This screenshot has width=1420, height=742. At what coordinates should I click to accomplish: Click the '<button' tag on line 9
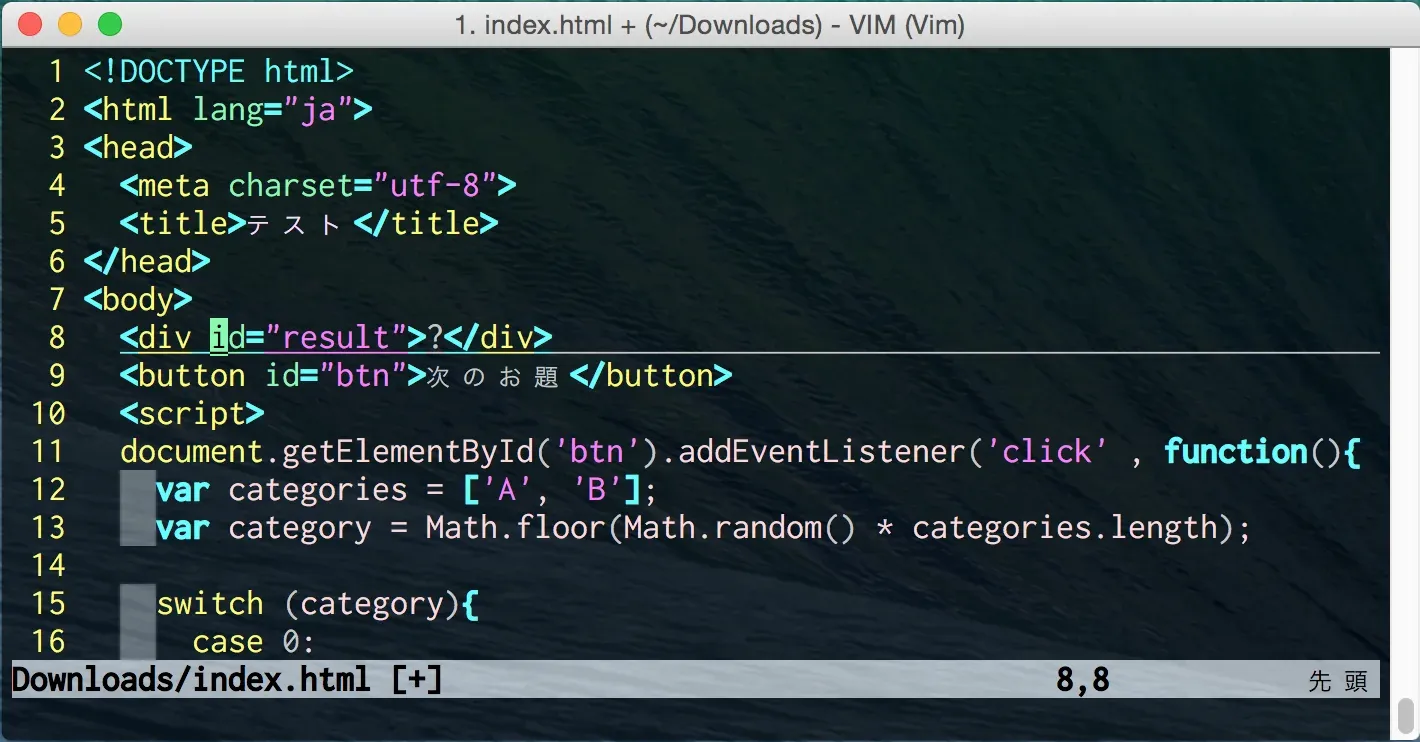tap(183, 376)
